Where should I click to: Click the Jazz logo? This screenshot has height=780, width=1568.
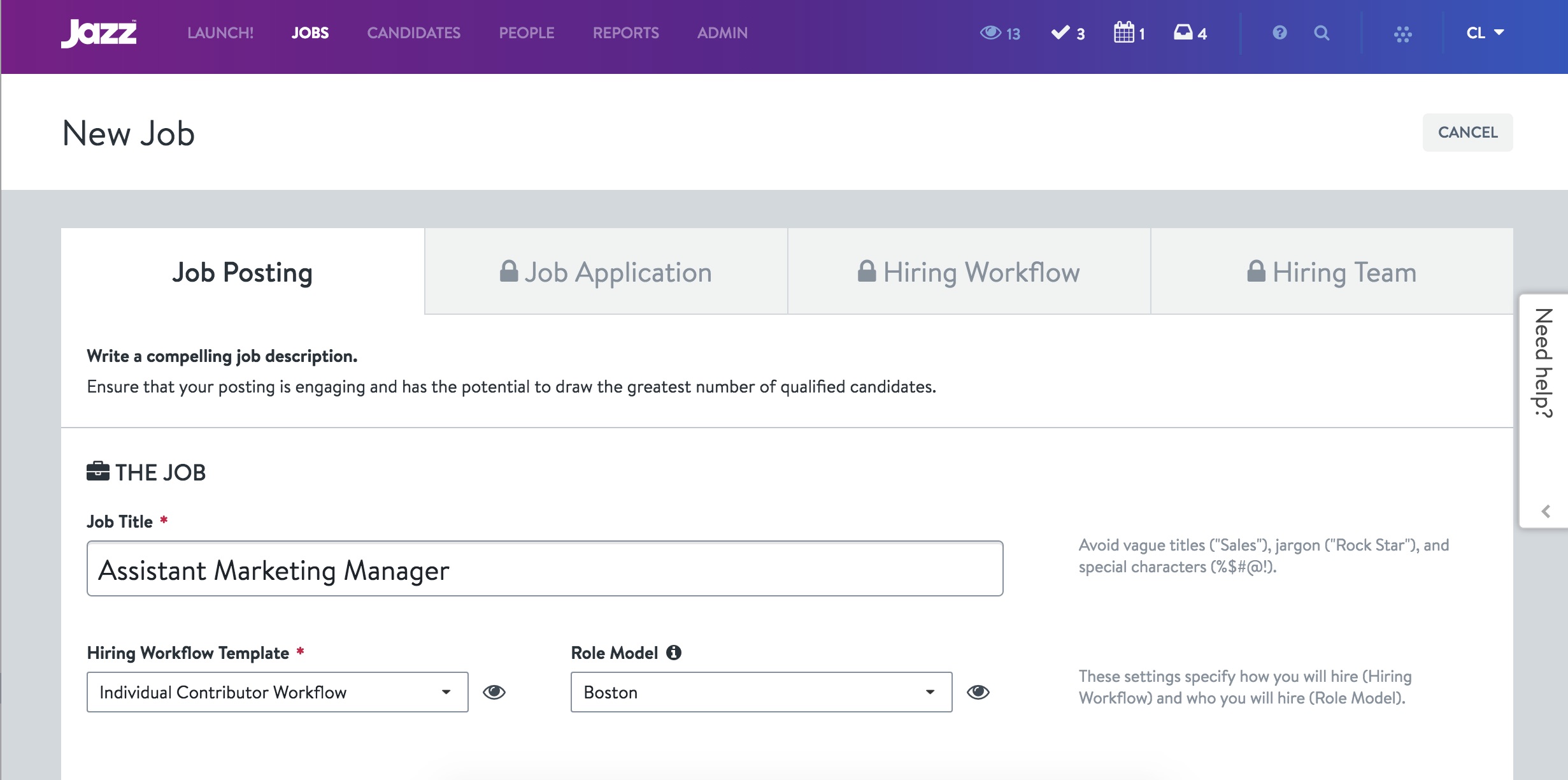click(x=99, y=33)
